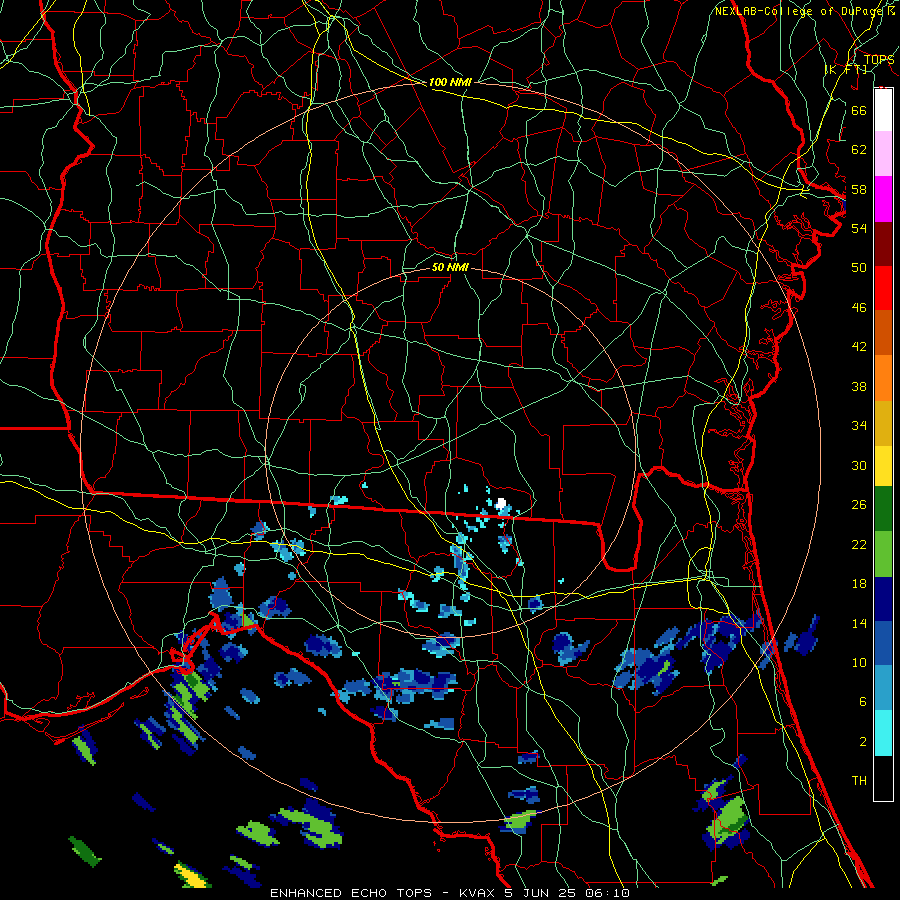Click the legend value '42'

[x=859, y=347]
